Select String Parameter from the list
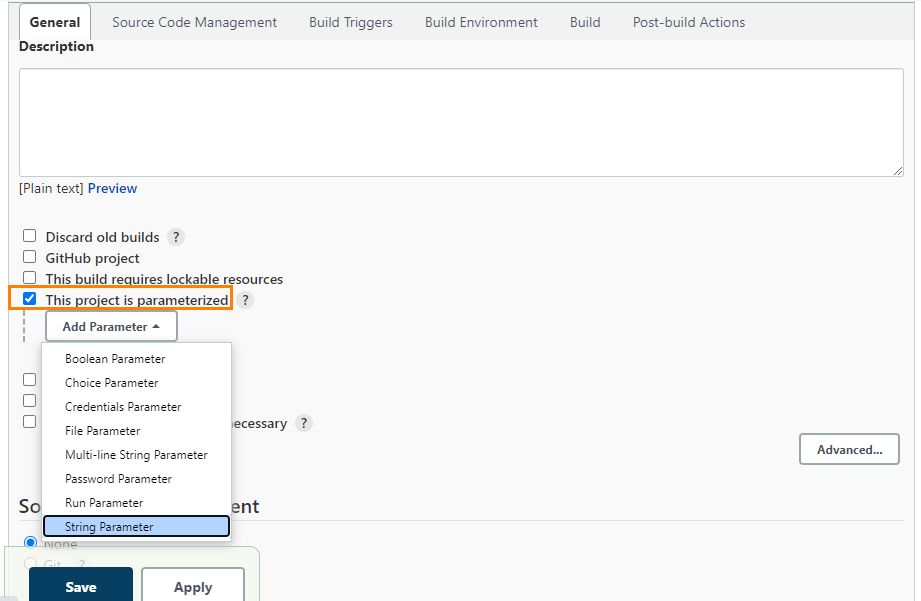 click(136, 526)
